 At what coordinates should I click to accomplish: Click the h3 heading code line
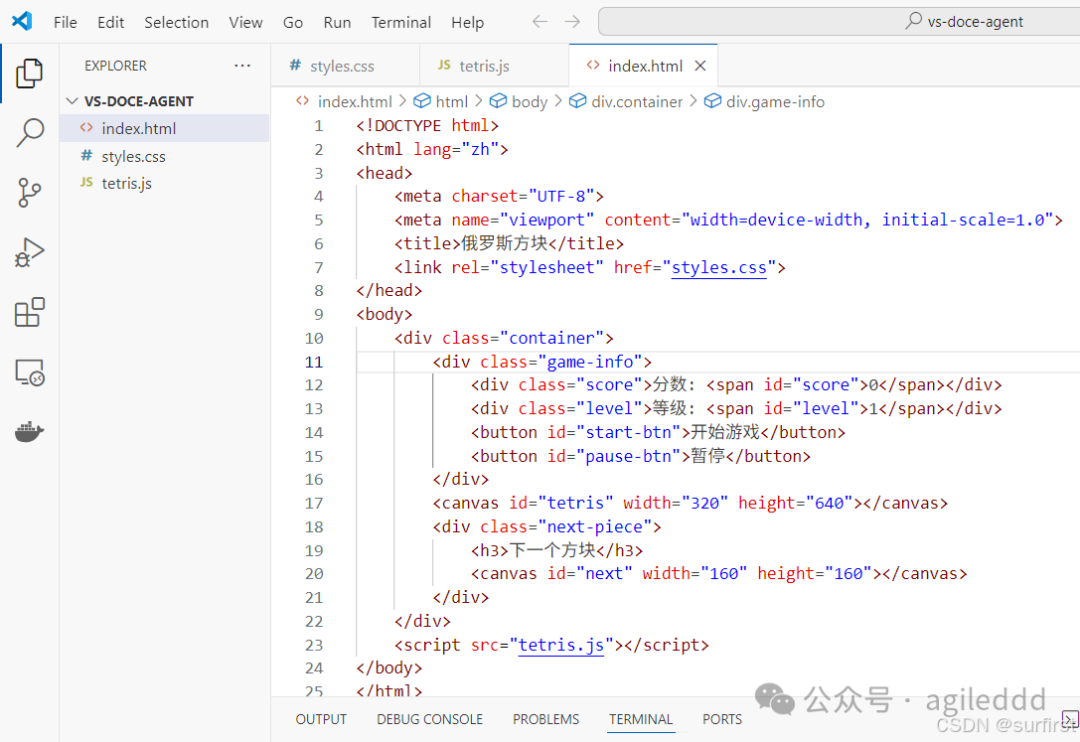click(557, 550)
